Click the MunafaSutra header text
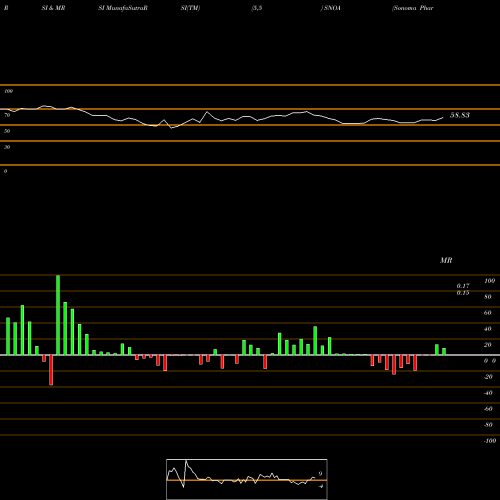 127,8
